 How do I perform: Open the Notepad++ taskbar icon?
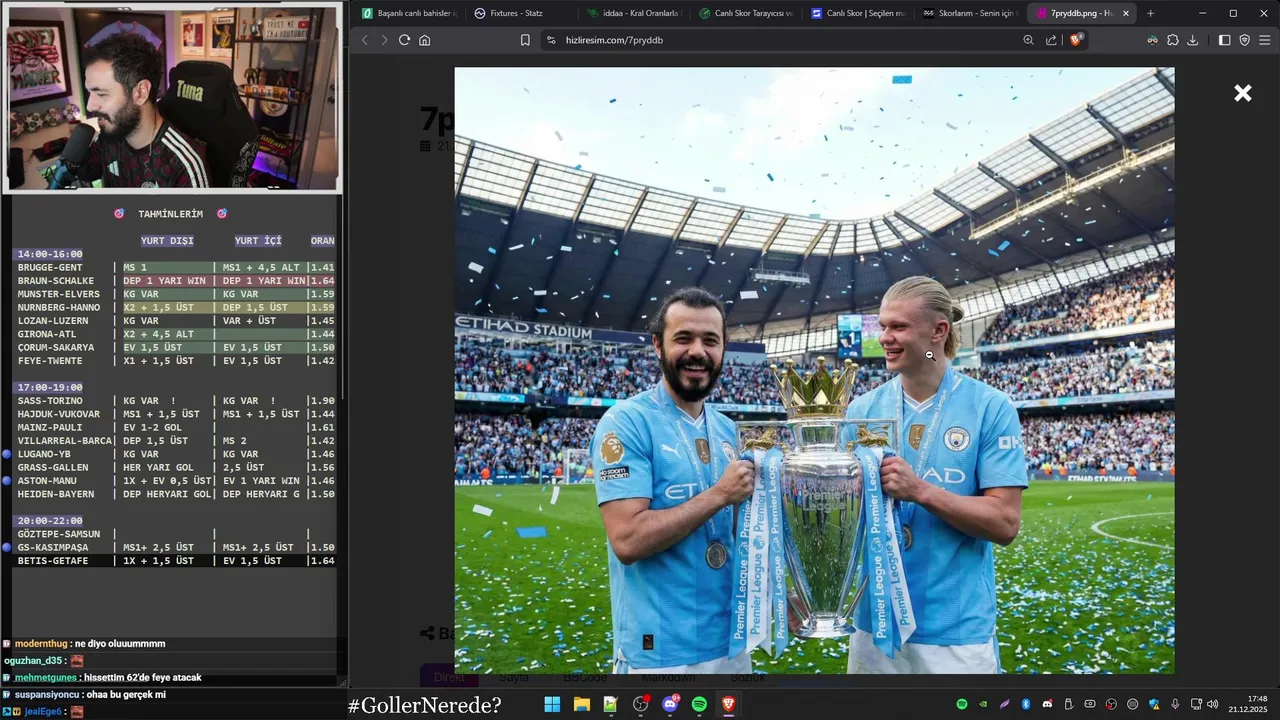pos(610,704)
